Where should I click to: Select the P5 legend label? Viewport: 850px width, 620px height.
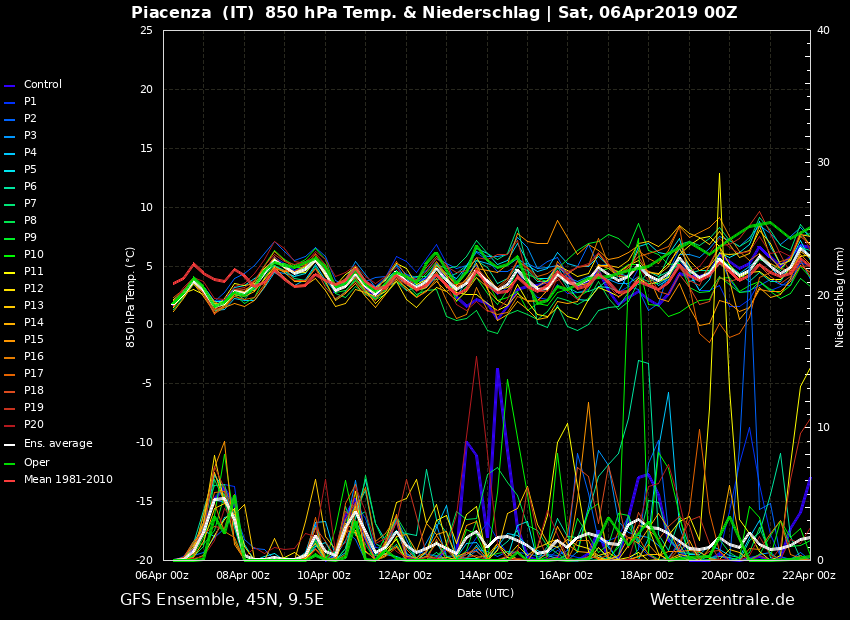click(30, 170)
